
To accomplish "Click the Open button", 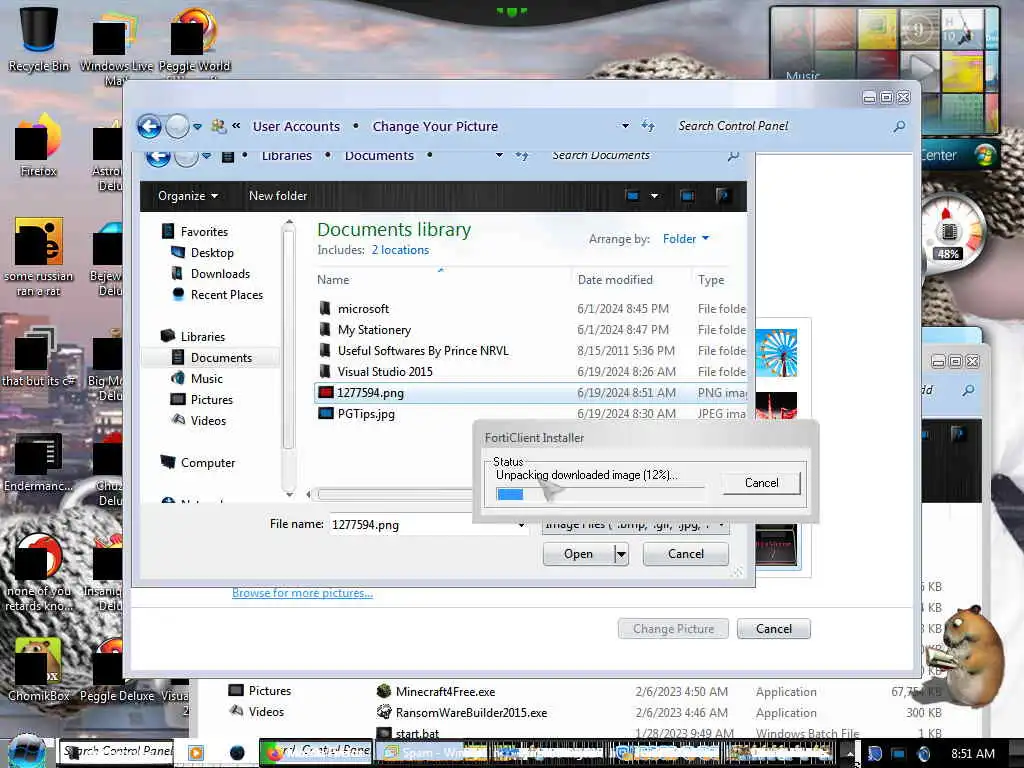I will pos(579,554).
